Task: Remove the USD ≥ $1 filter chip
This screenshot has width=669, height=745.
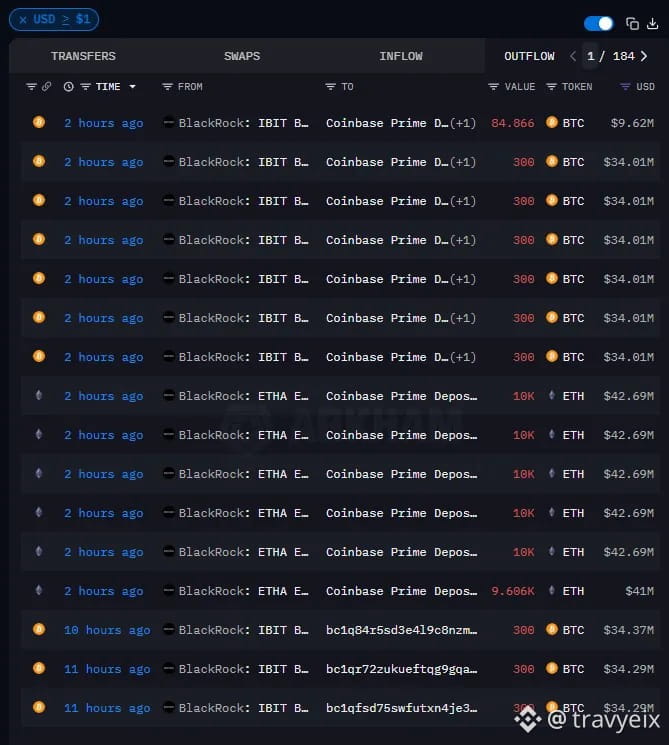Action: tap(23, 20)
